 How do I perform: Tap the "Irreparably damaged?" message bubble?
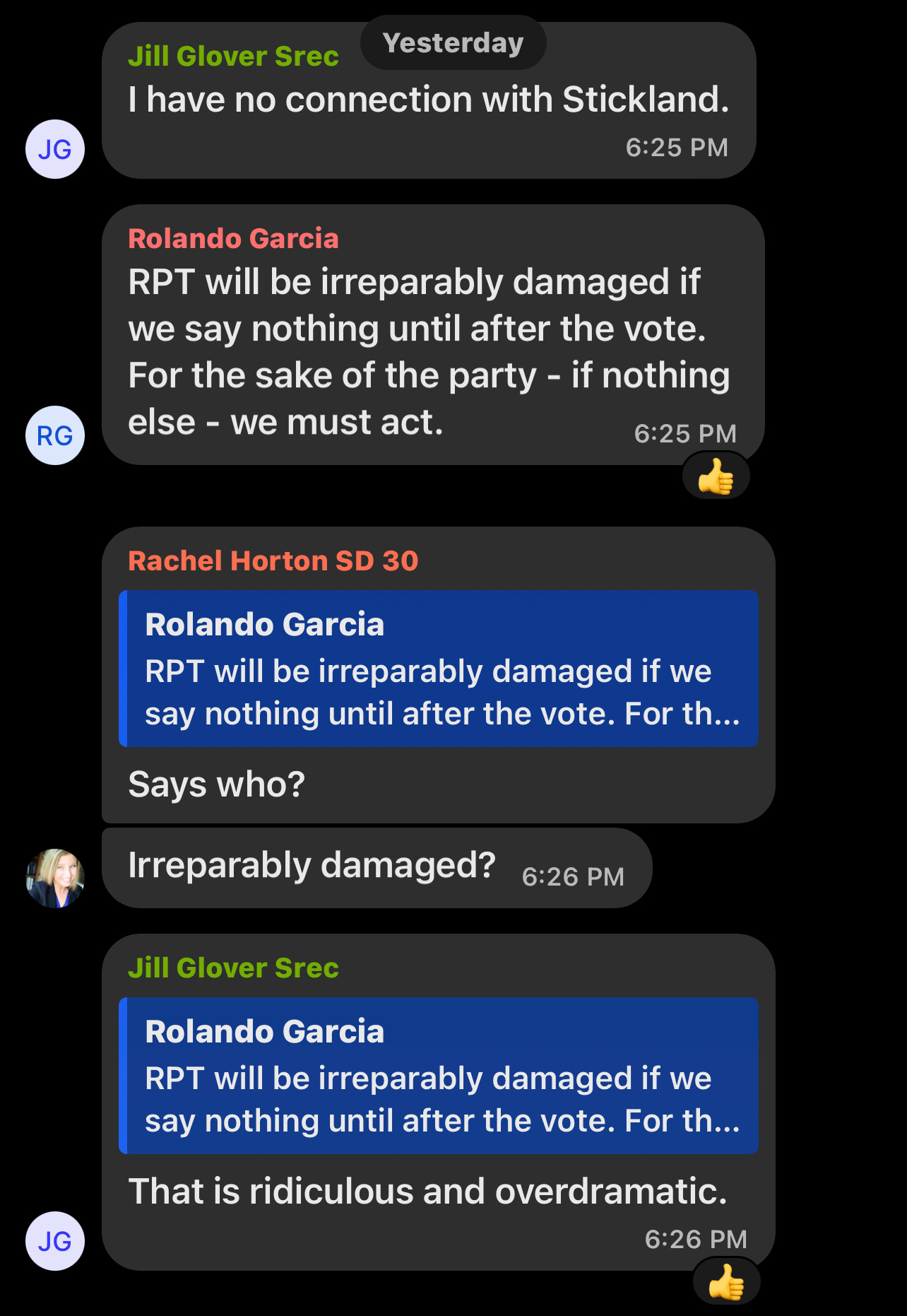click(x=312, y=866)
